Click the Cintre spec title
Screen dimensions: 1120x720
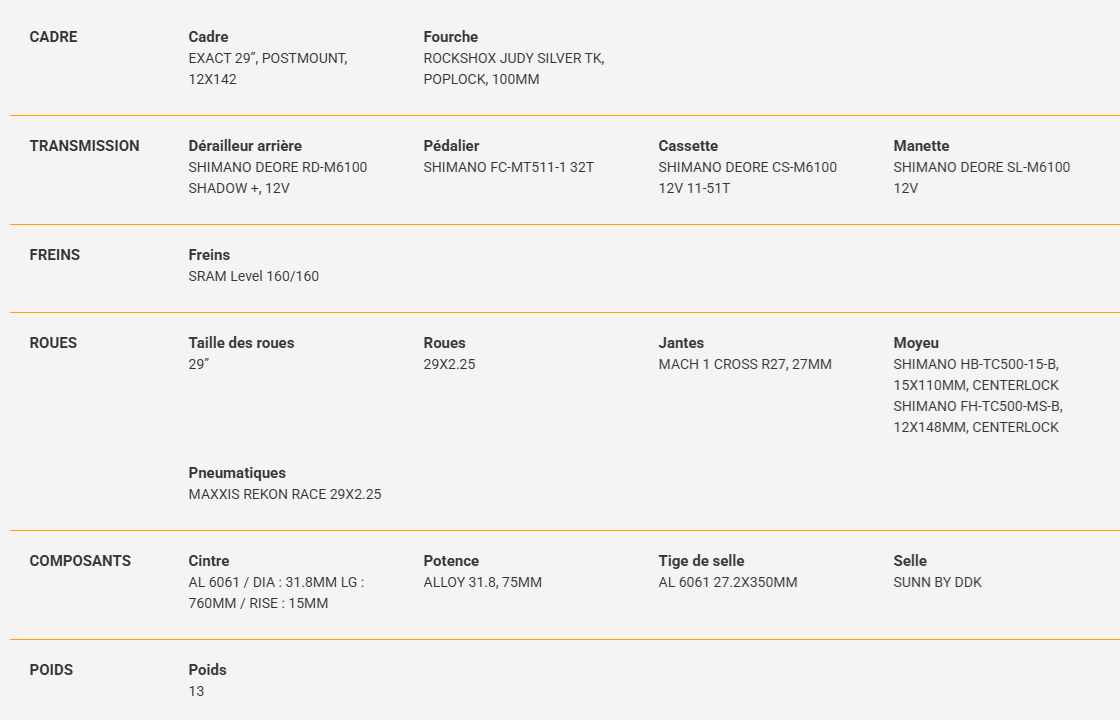click(x=208, y=561)
